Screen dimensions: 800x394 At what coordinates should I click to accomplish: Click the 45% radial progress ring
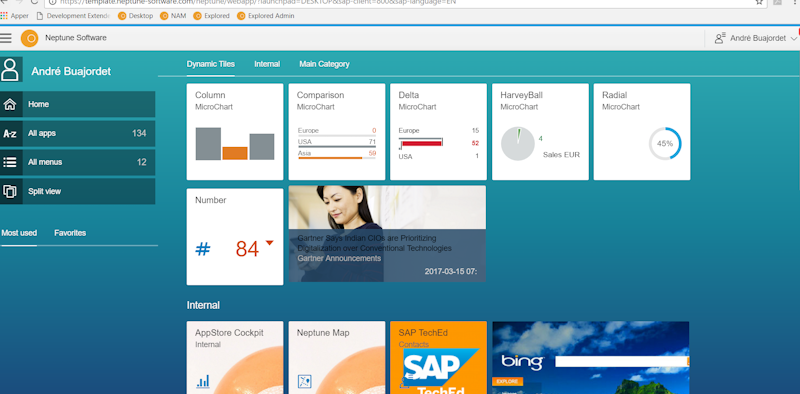pyautogui.click(x=665, y=143)
